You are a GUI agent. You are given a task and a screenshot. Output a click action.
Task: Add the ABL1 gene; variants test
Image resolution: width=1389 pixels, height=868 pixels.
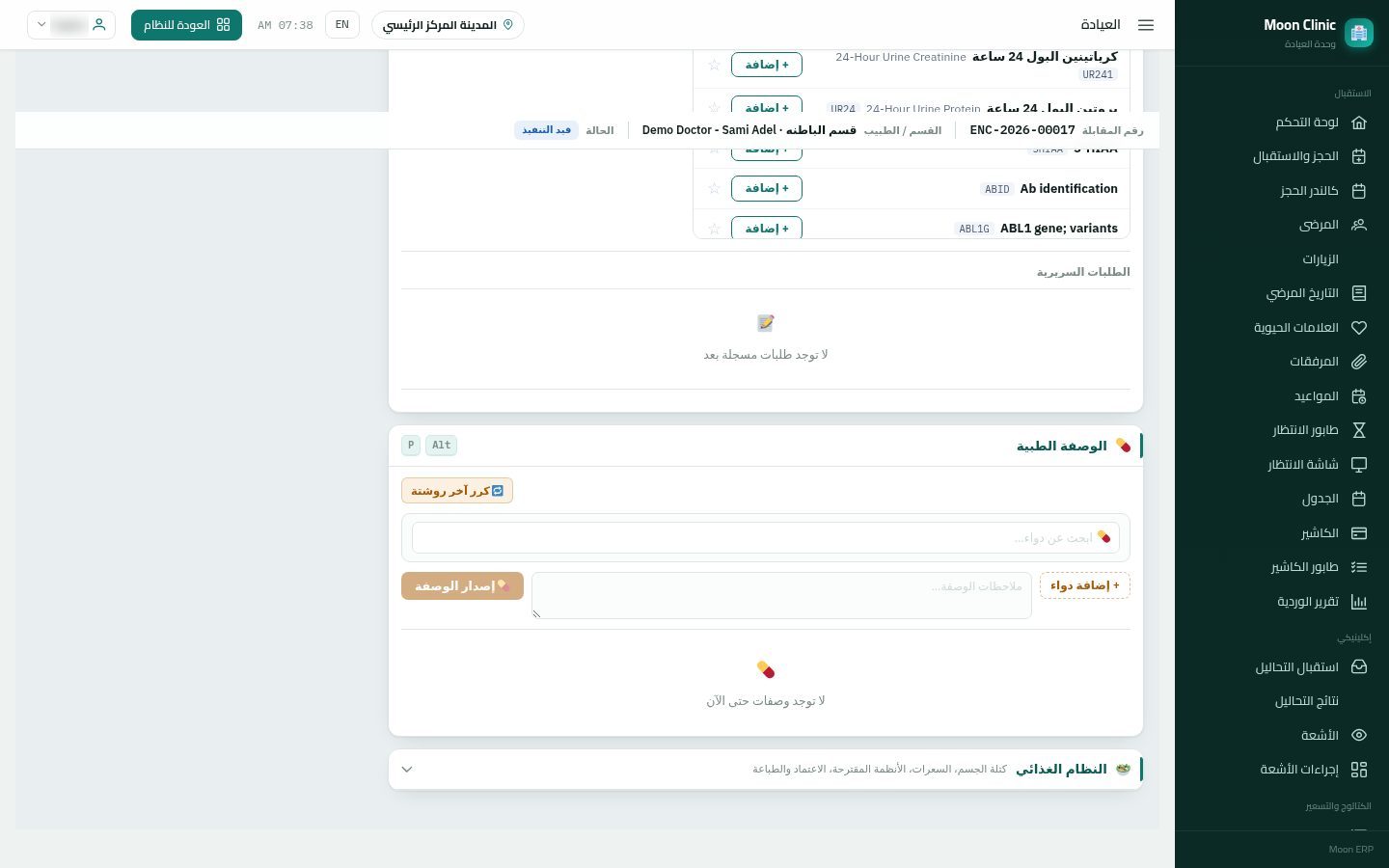[767, 229]
